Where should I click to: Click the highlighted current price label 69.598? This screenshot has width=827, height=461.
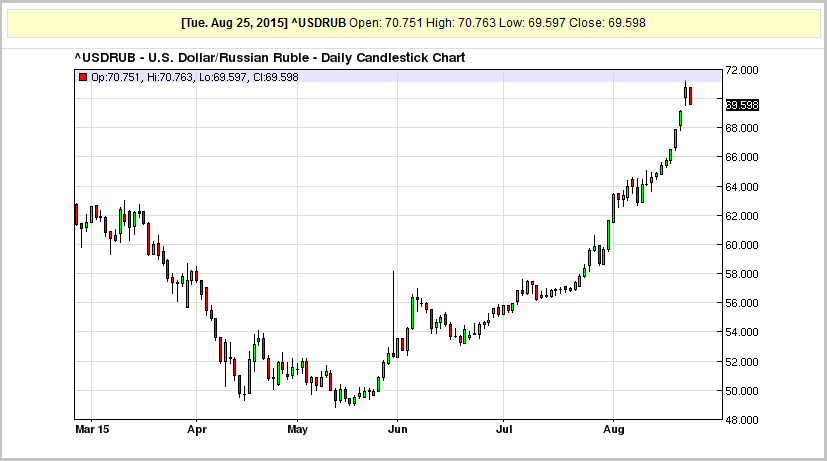tap(742, 105)
